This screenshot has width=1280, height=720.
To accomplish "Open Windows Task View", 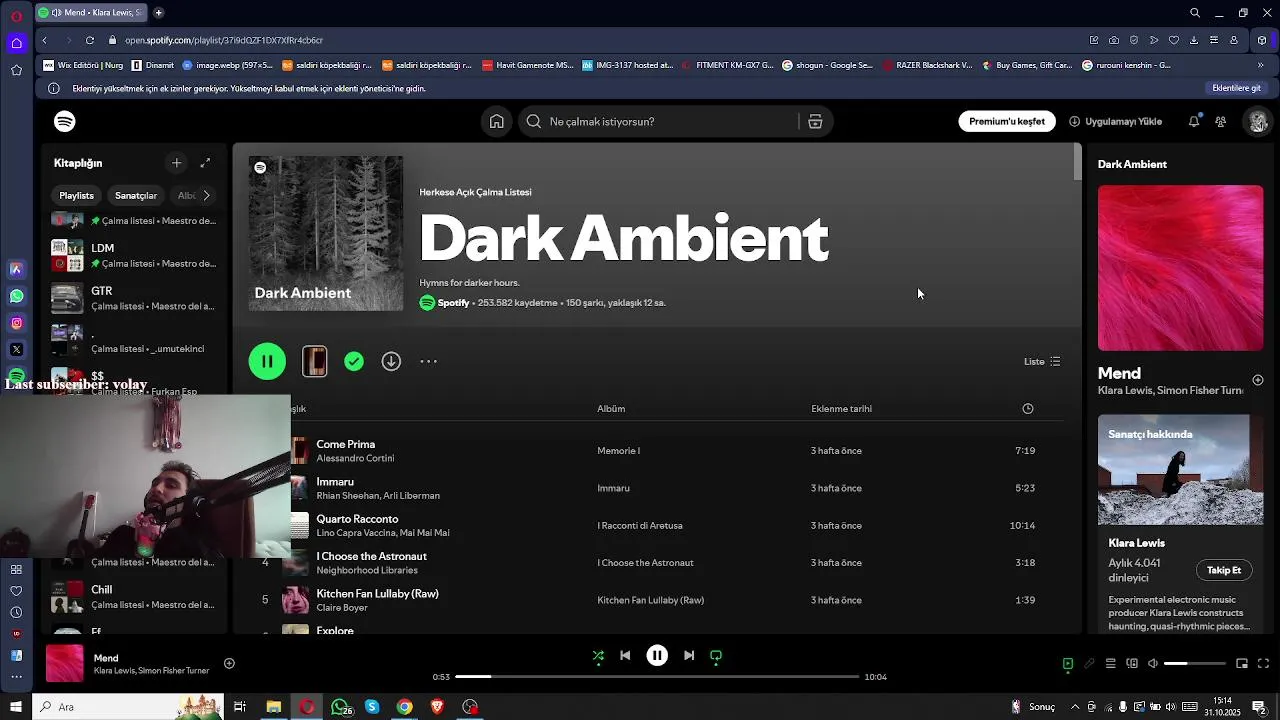I will tap(240, 707).
